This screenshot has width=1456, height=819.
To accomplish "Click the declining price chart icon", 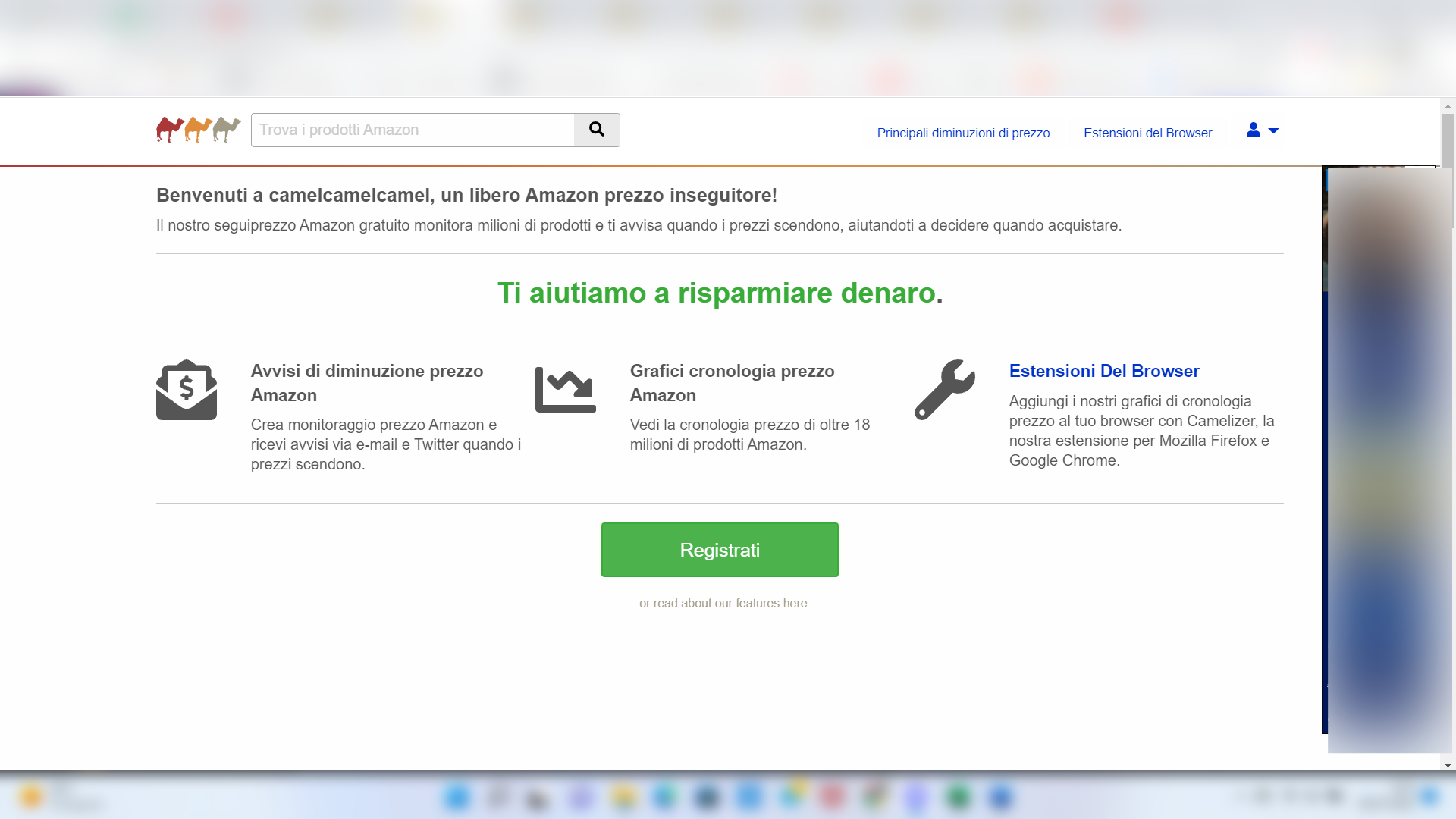I will (x=565, y=390).
